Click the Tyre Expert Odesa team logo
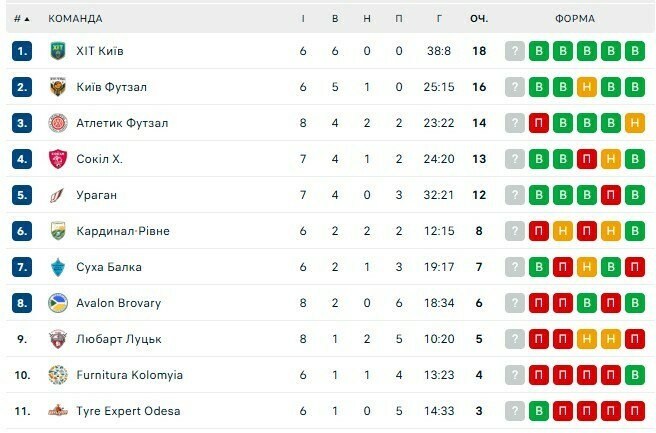 (x=57, y=411)
